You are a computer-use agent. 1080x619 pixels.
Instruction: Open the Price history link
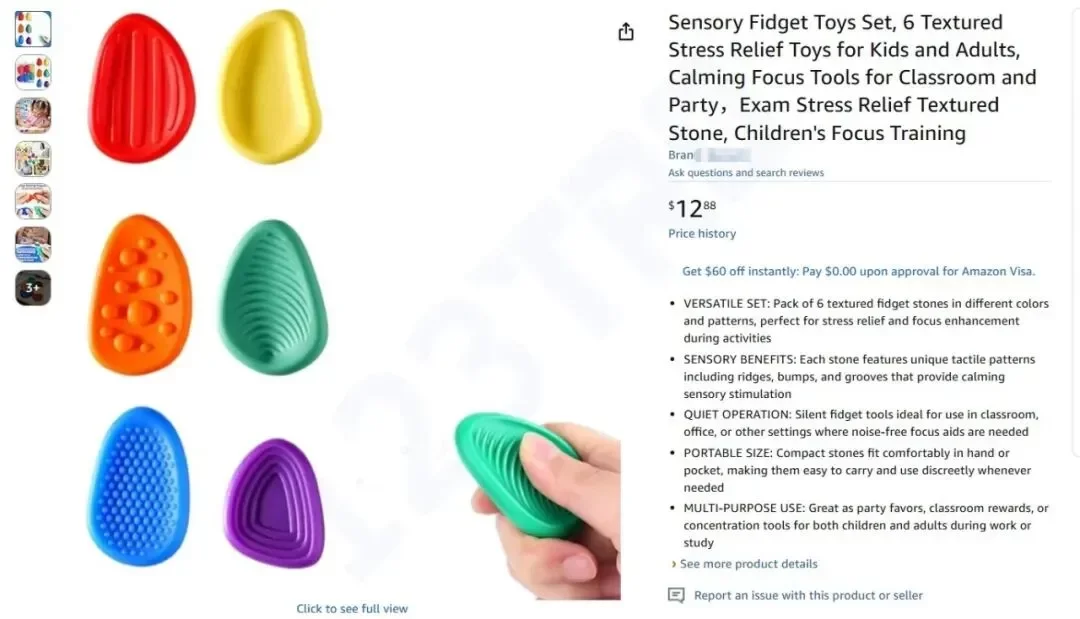[702, 234]
